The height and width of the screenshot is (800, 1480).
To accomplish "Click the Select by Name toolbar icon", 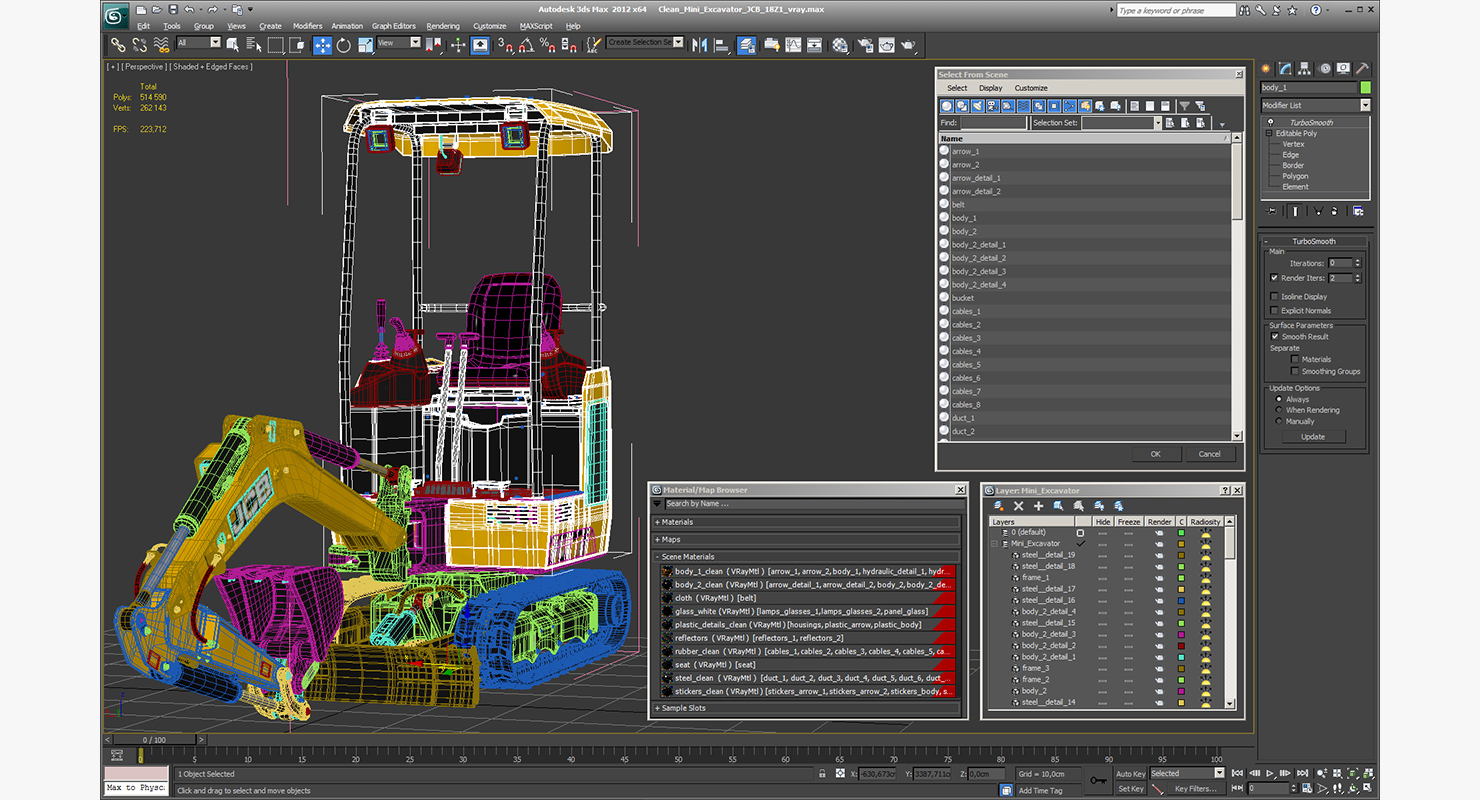I will 253,45.
